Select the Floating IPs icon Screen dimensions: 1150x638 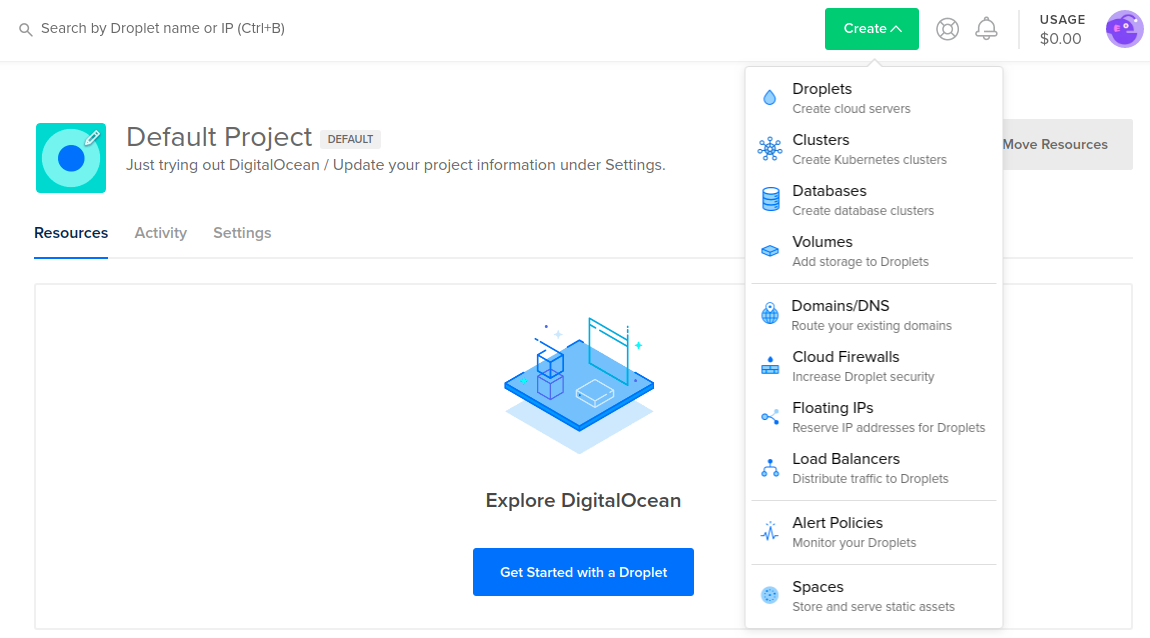769,414
